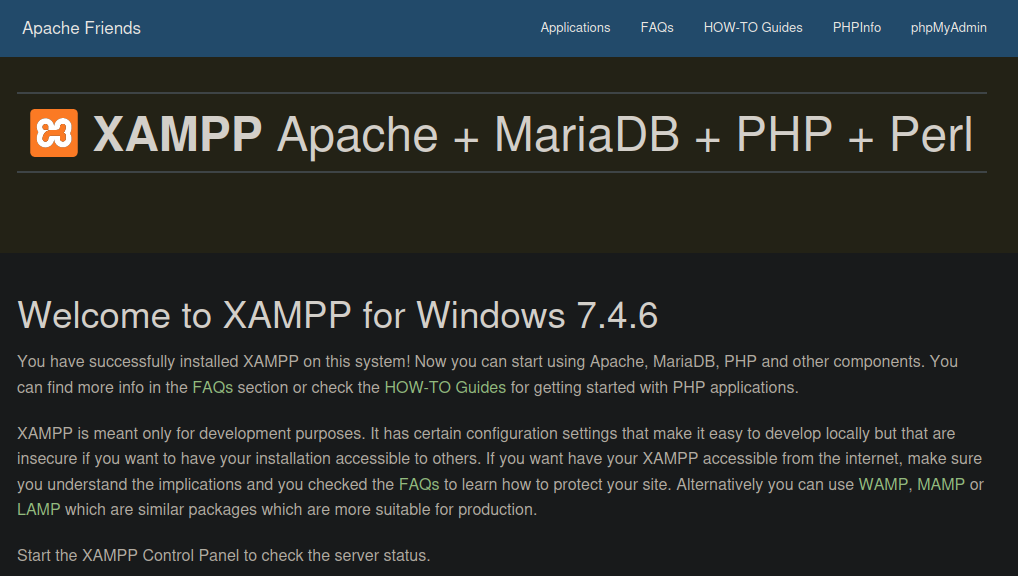Click the bold XAMPP word in banner
Image resolution: width=1018 pixels, height=576 pixels.
[177, 134]
